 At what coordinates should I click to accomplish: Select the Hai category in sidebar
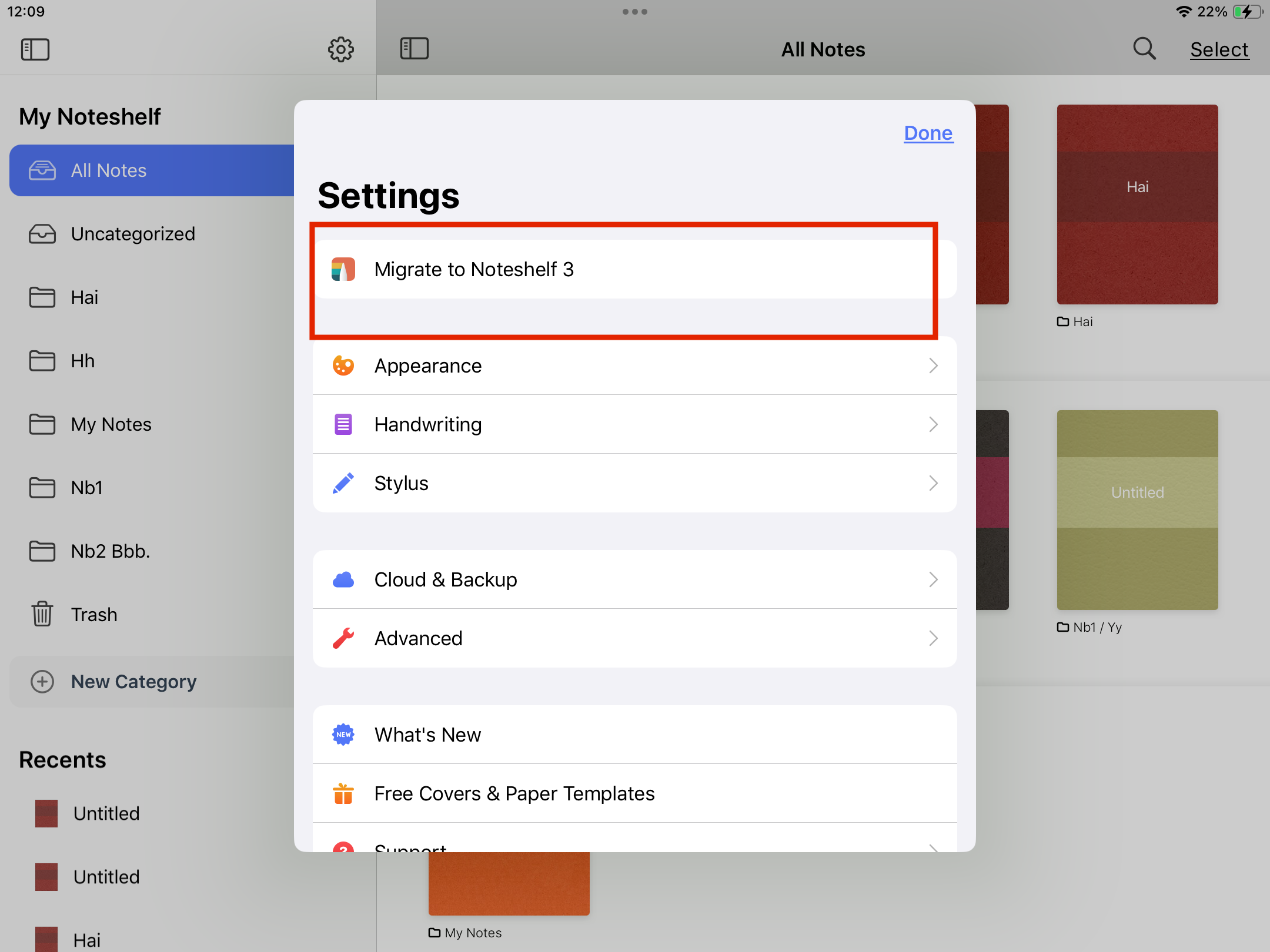coord(153,297)
